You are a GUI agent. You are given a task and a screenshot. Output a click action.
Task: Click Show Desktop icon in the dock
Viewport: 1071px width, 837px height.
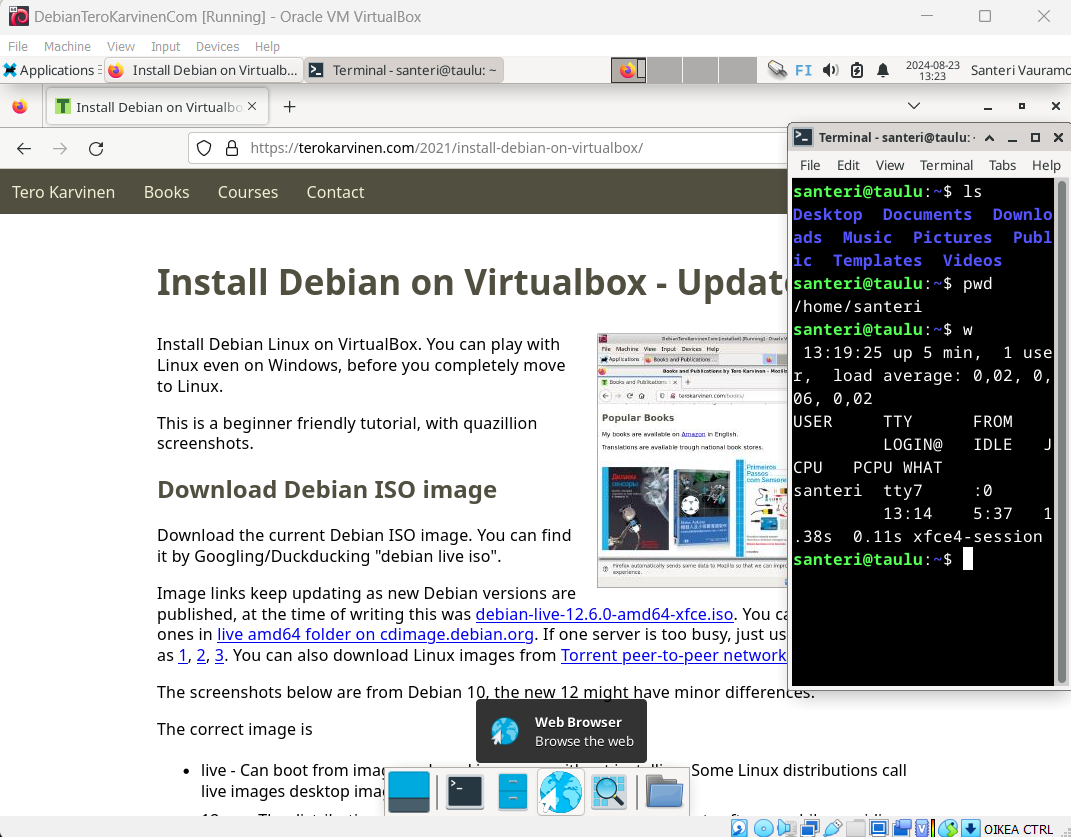[409, 792]
